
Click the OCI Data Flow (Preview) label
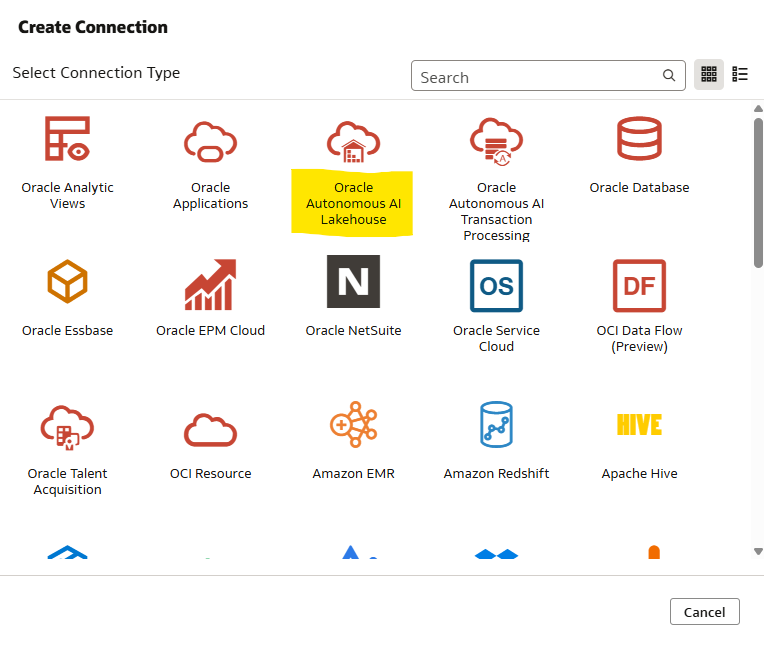639,338
